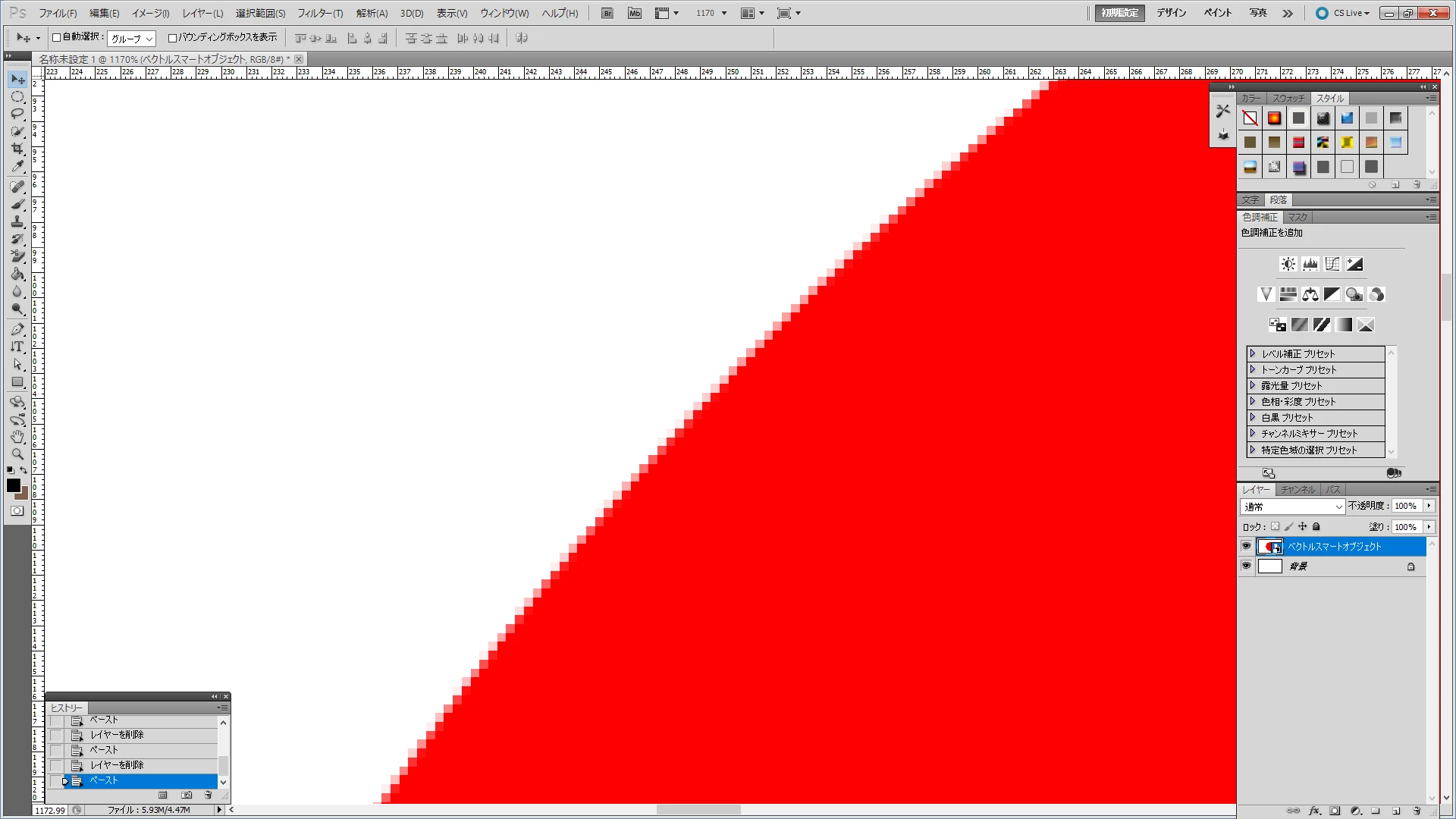Select the Lasso tool
The image size is (1456, 819).
click(17, 114)
